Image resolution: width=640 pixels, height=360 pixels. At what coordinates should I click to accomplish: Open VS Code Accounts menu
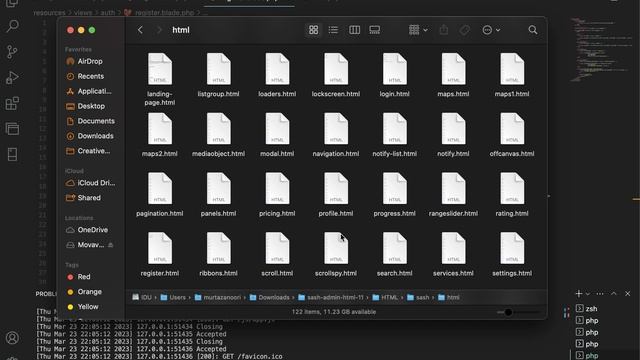coord(12,338)
